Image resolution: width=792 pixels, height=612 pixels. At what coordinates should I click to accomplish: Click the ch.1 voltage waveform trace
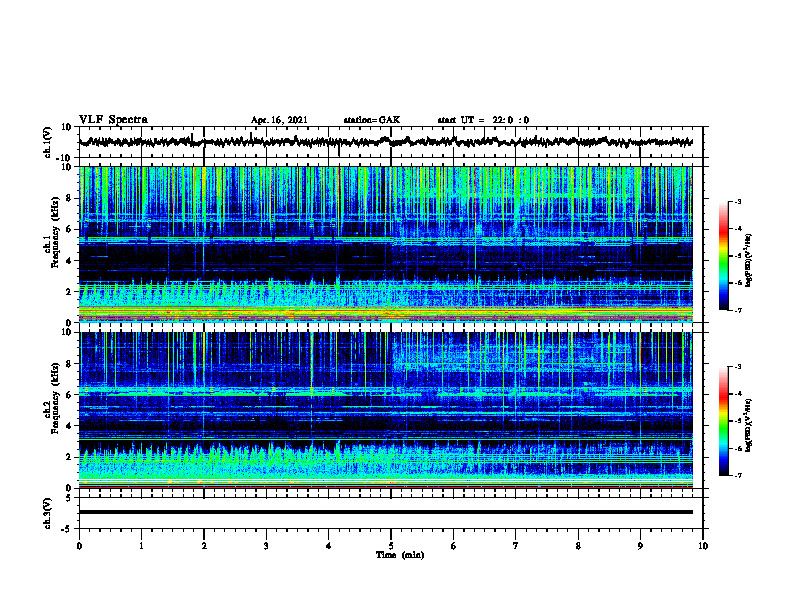pyautogui.click(x=385, y=142)
